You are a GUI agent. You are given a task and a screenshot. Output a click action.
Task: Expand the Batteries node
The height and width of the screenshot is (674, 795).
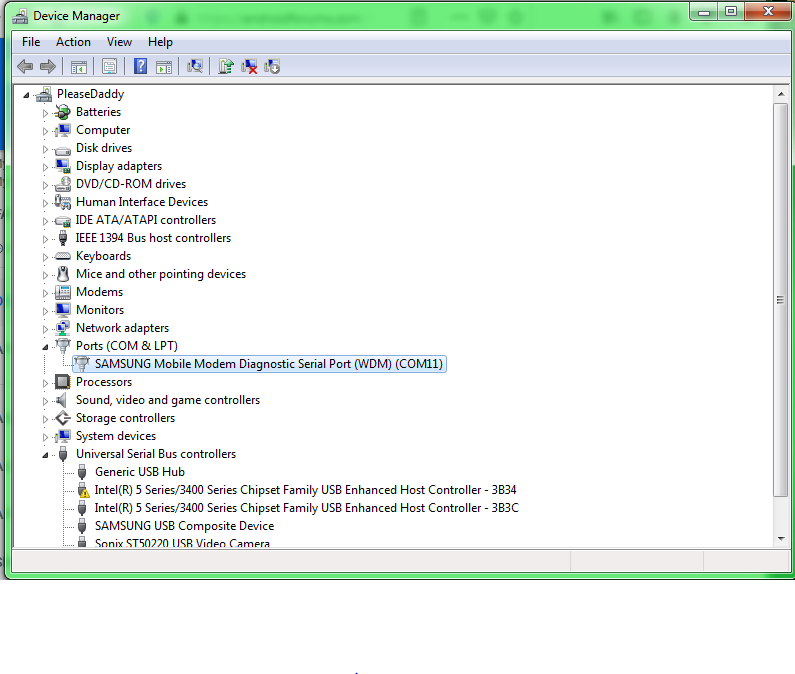coord(45,113)
